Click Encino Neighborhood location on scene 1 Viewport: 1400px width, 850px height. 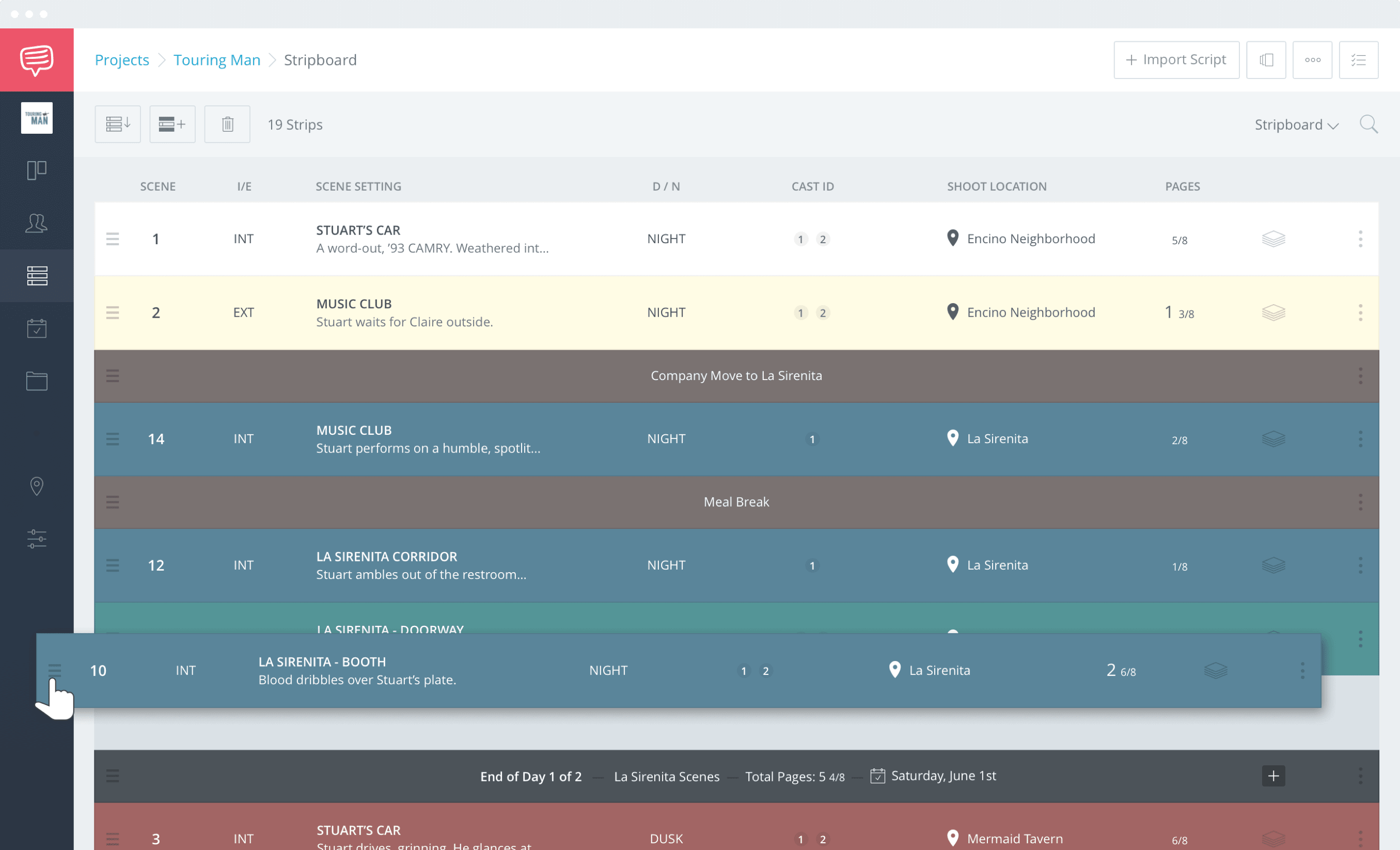(1021, 239)
